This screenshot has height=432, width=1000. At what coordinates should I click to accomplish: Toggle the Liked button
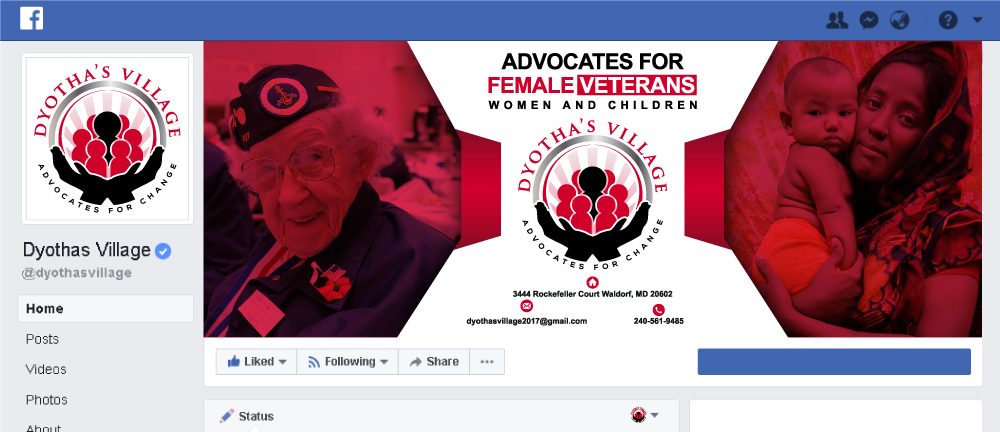[x=256, y=362]
